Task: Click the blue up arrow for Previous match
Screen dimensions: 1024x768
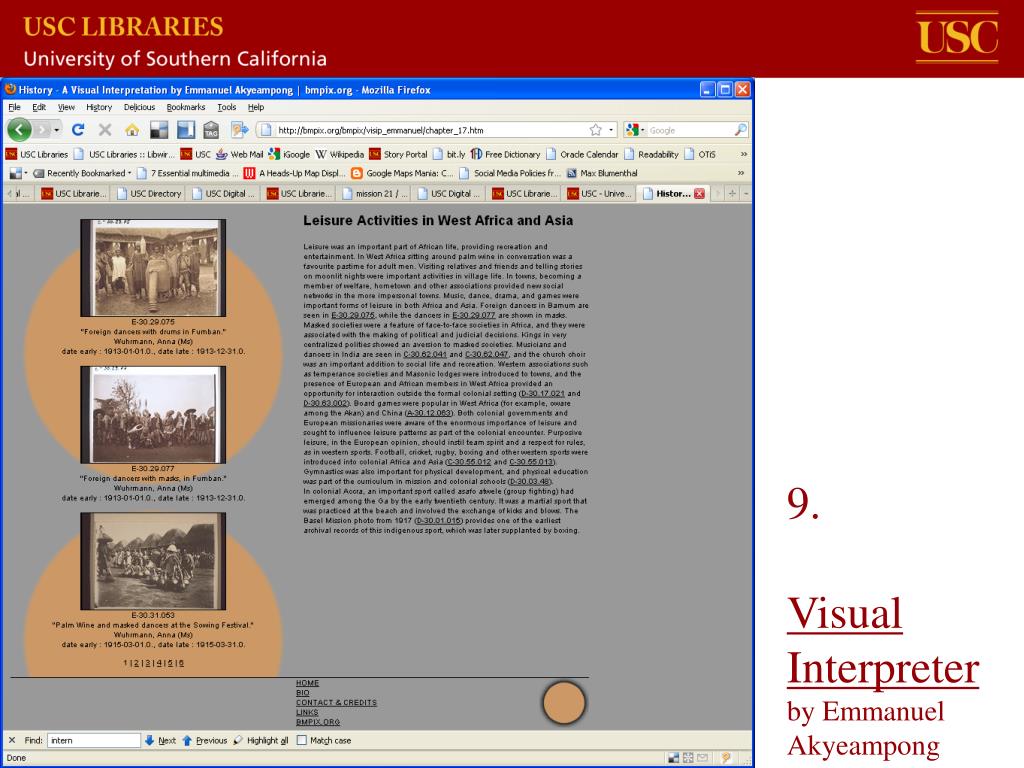Action: (x=187, y=740)
